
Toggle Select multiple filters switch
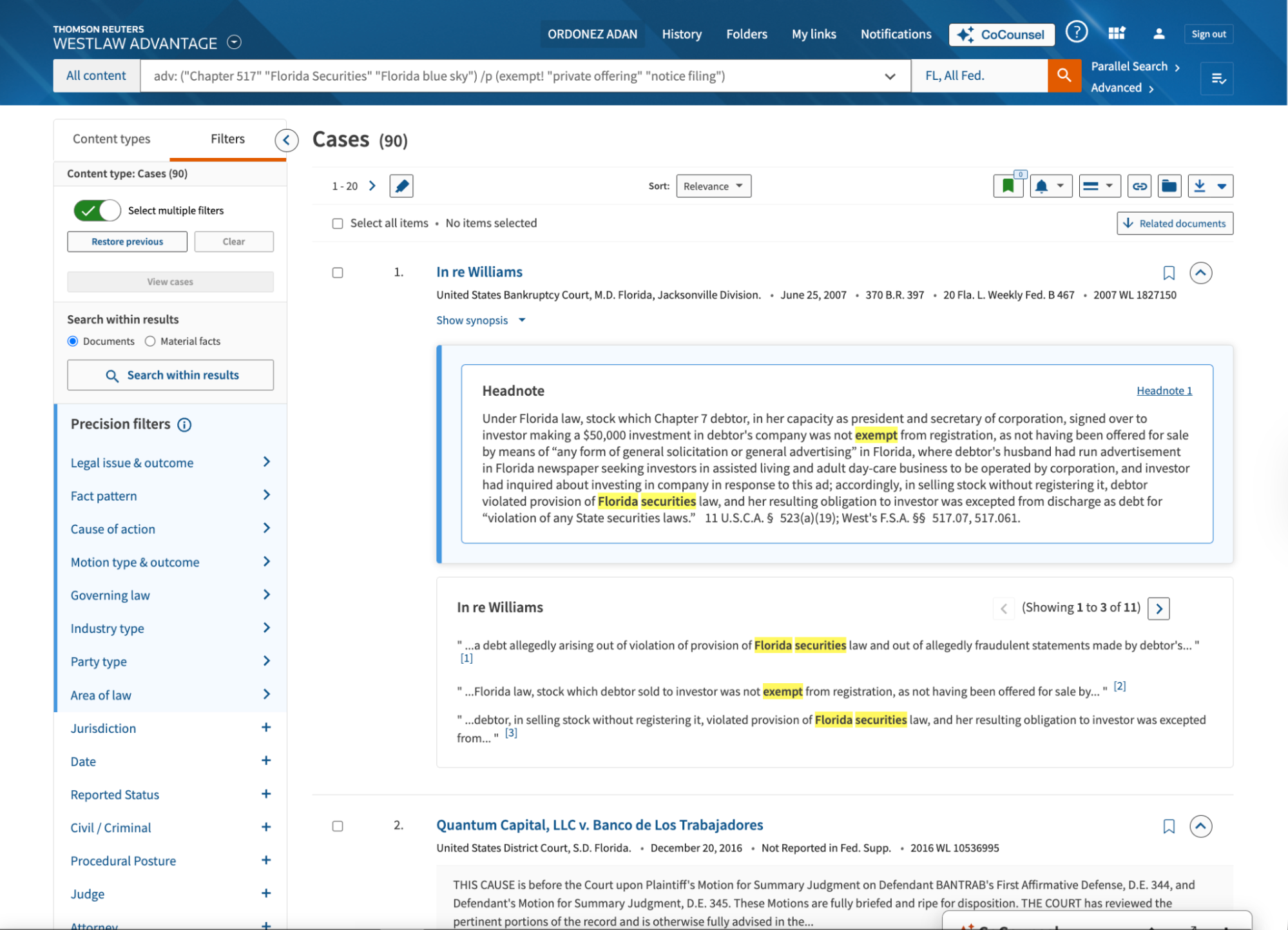(x=97, y=210)
